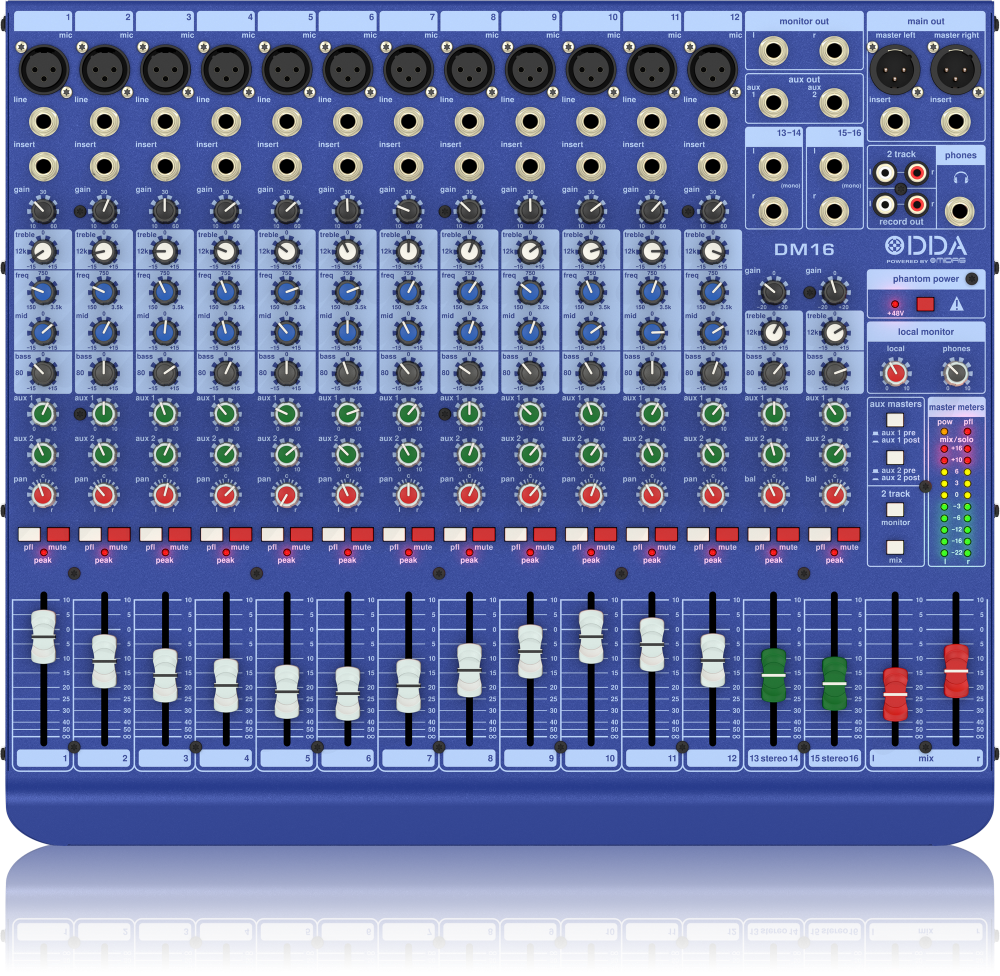The image size is (1000, 976).
Task: Turn the channel 1 gain knob
Action: pyautogui.click(x=43, y=211)
